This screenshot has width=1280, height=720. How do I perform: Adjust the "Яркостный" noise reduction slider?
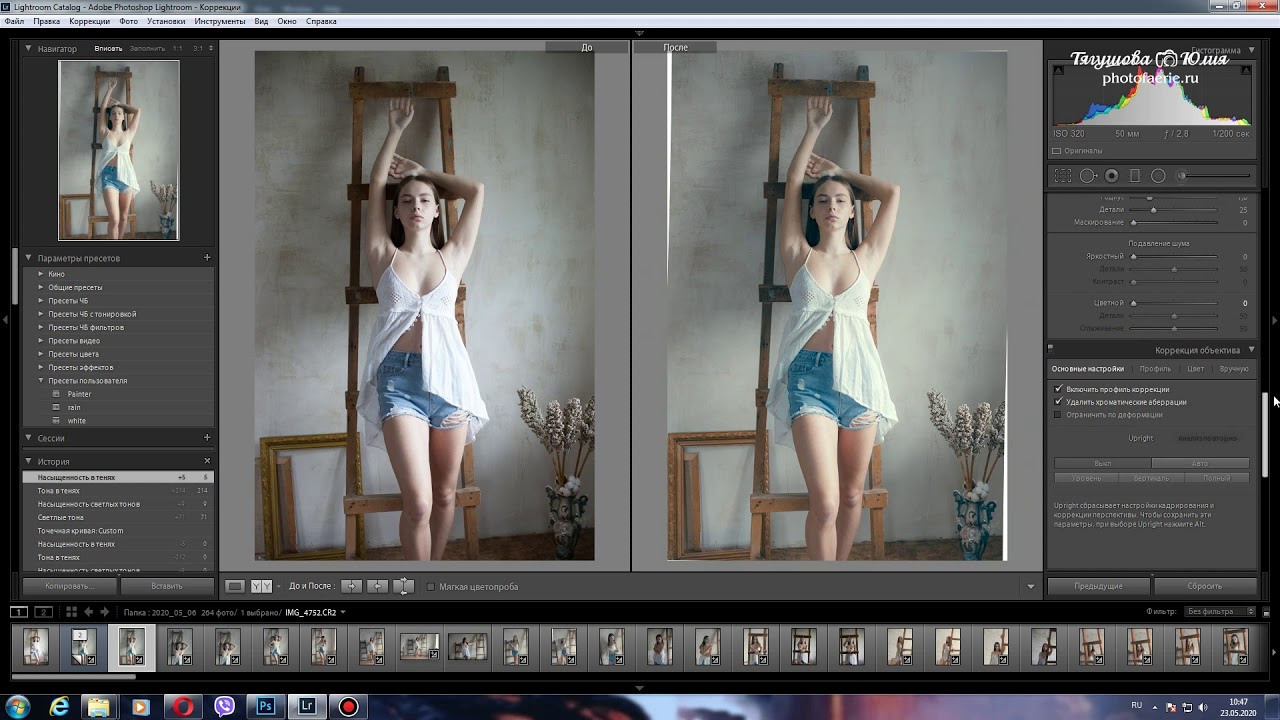1134,257
